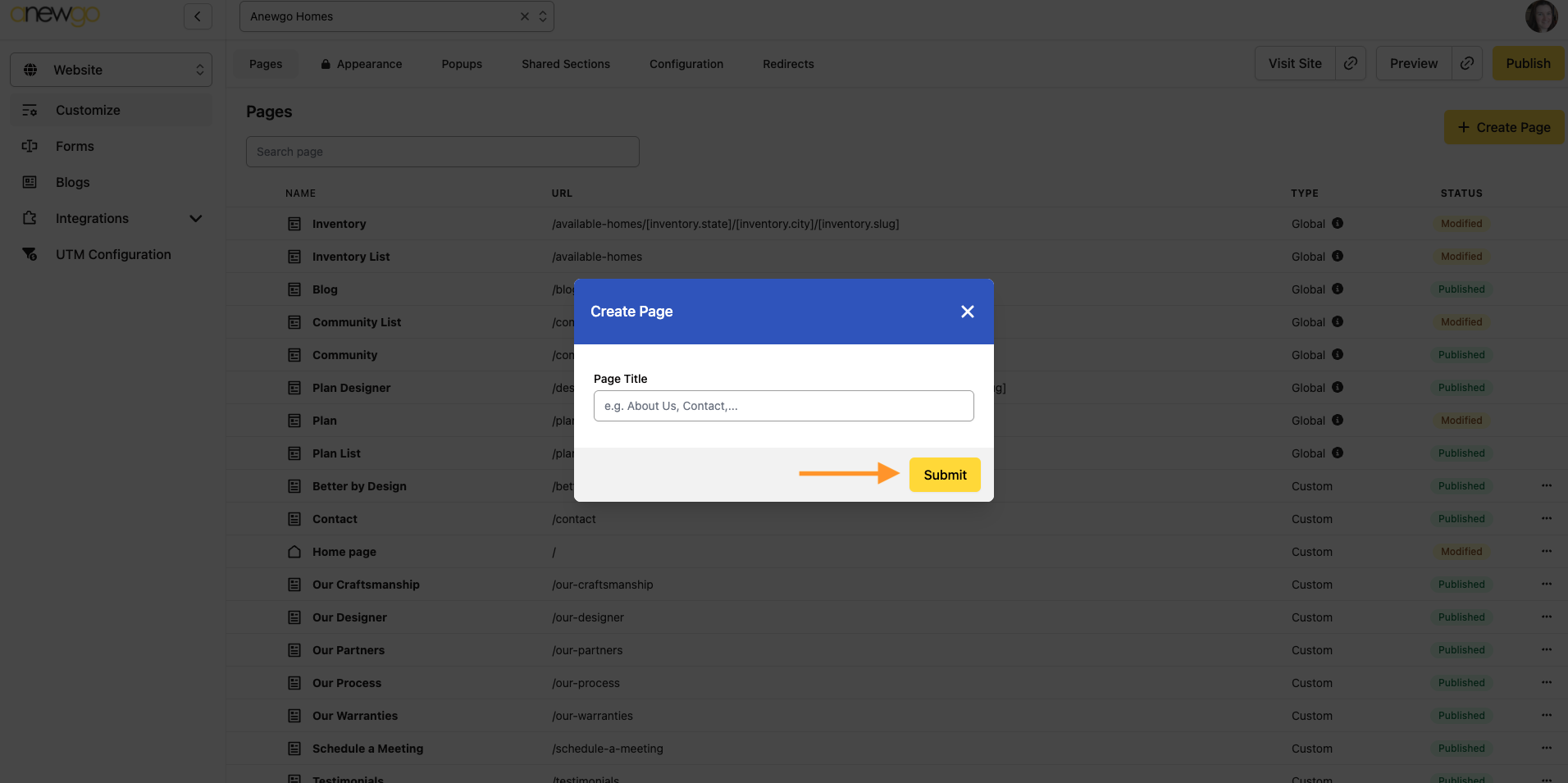Open the Our Partners page
The width and height of the screenshot is (1568, 783).
(896, 650)
